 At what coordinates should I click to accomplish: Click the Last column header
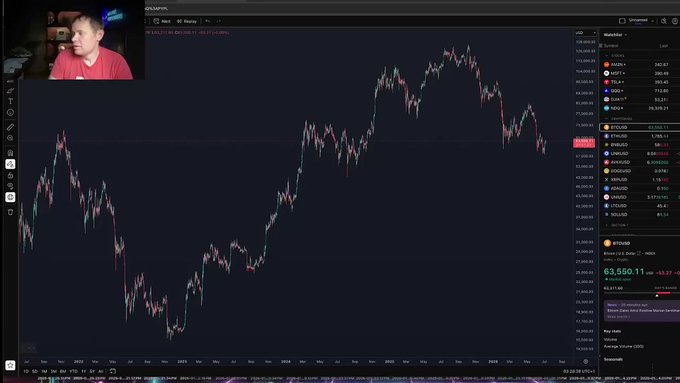point(664,46)
